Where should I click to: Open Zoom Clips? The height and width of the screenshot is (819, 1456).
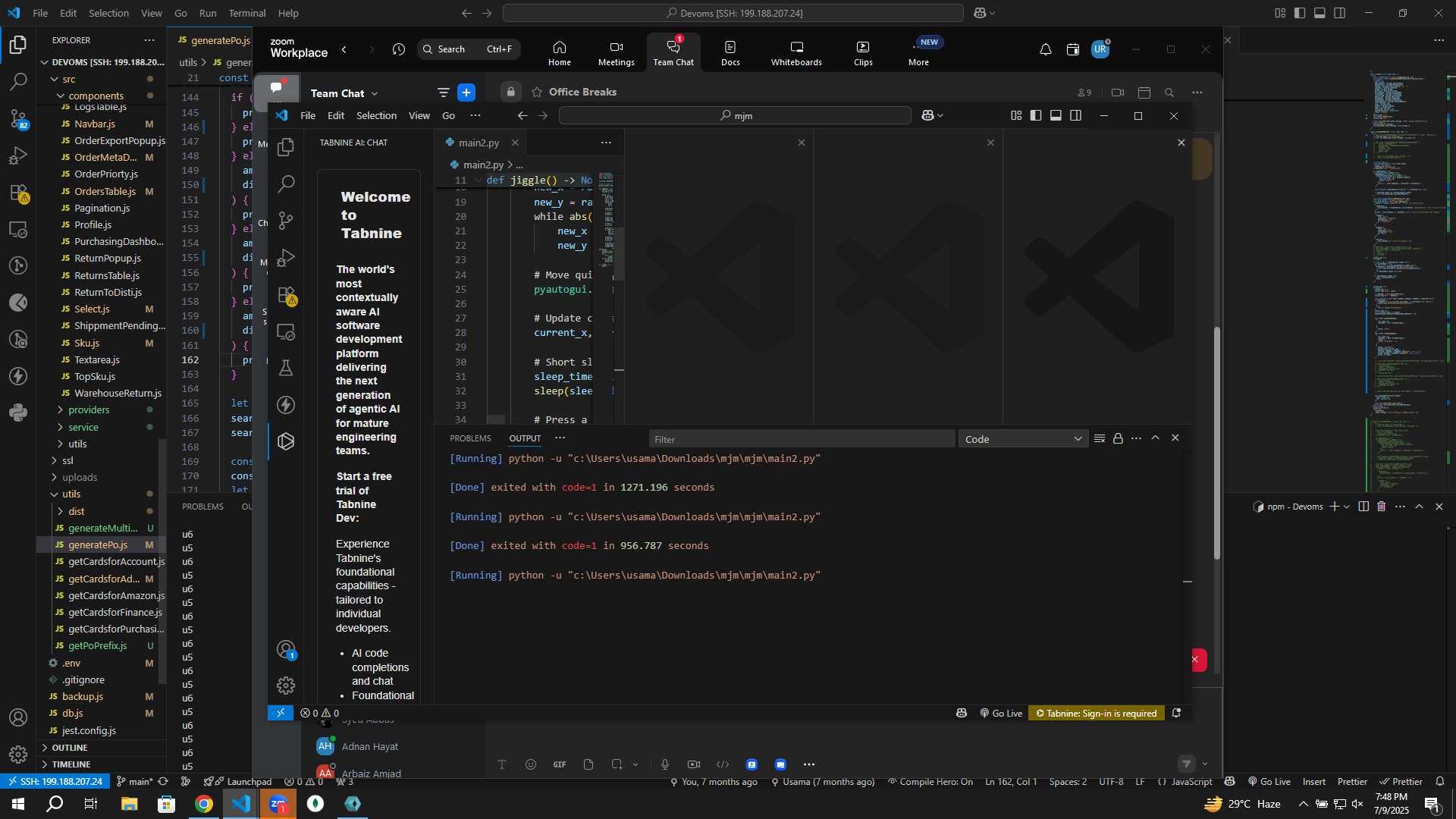tap(863, 53)
